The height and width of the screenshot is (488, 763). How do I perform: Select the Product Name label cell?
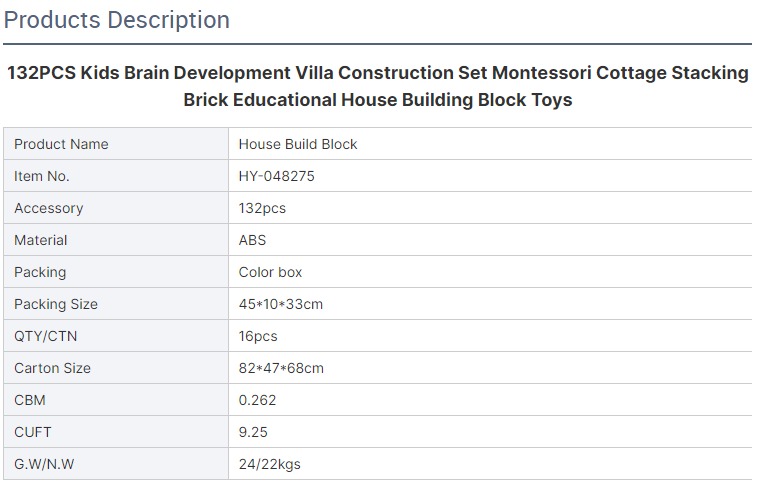(116, 144)
